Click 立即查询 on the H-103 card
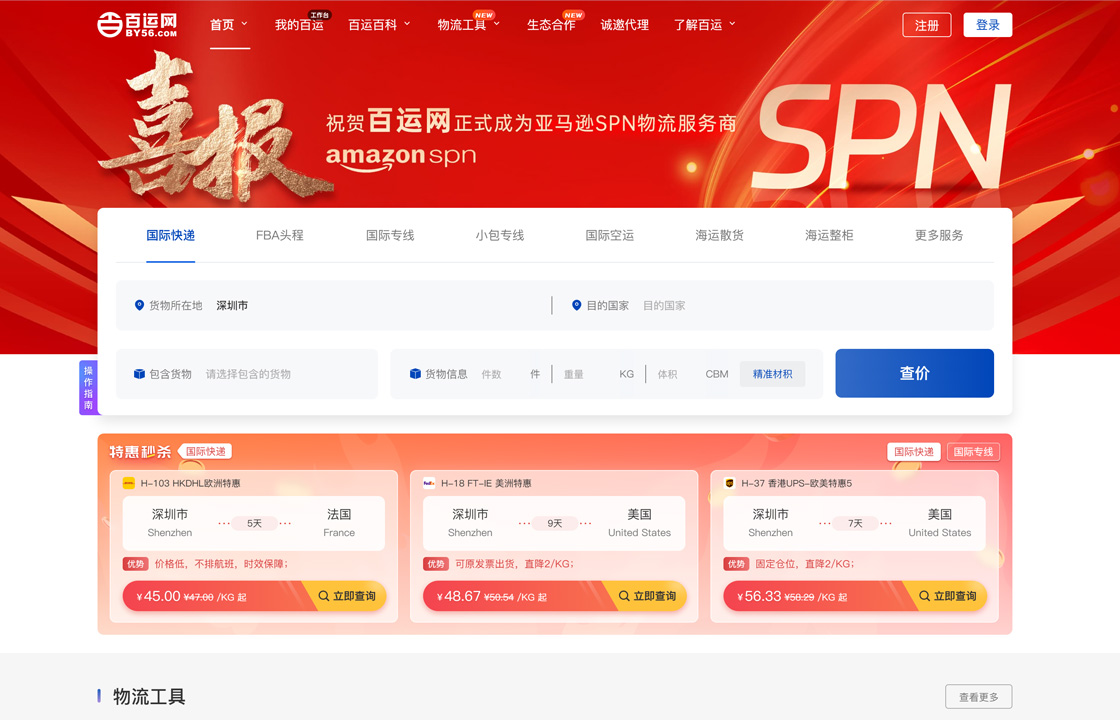This screenshot has height=720, width=1120. coord(348,596)
